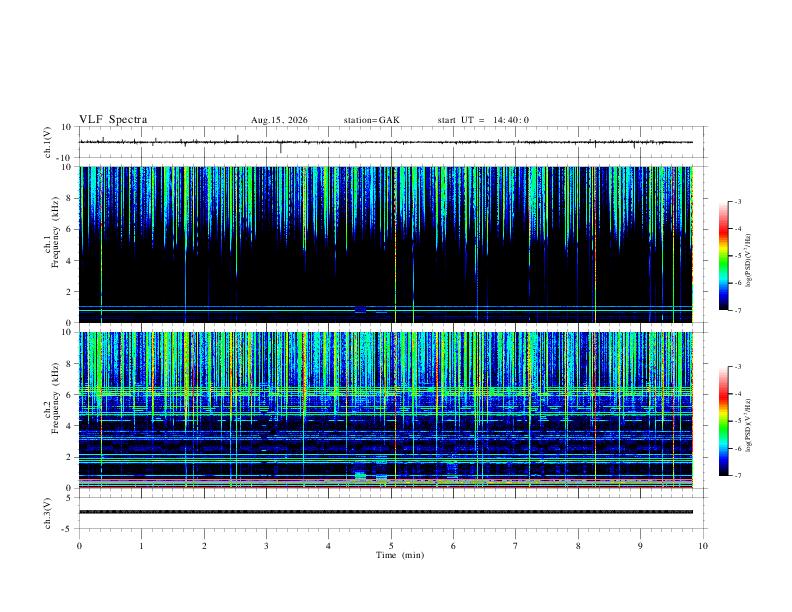Click the ch.1(V) waveform axis label
The width and height of the screenshot is (792, 612).
click(48, 142)
